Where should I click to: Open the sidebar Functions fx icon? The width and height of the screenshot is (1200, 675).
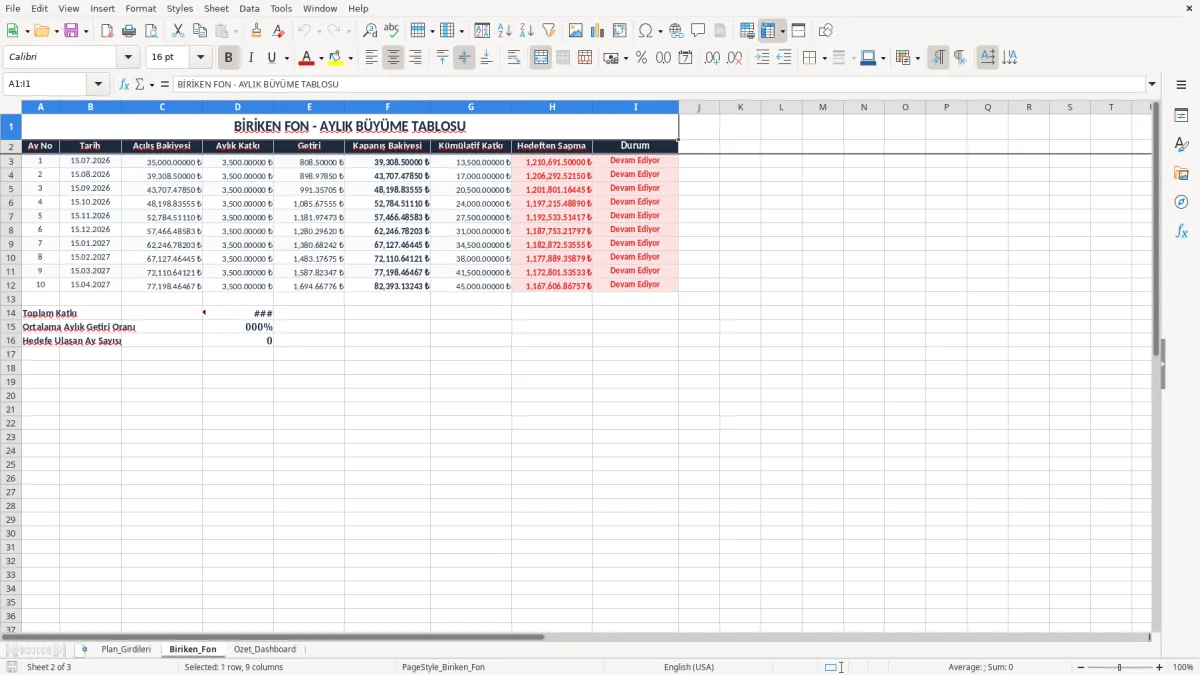[x=1181, y=232]
